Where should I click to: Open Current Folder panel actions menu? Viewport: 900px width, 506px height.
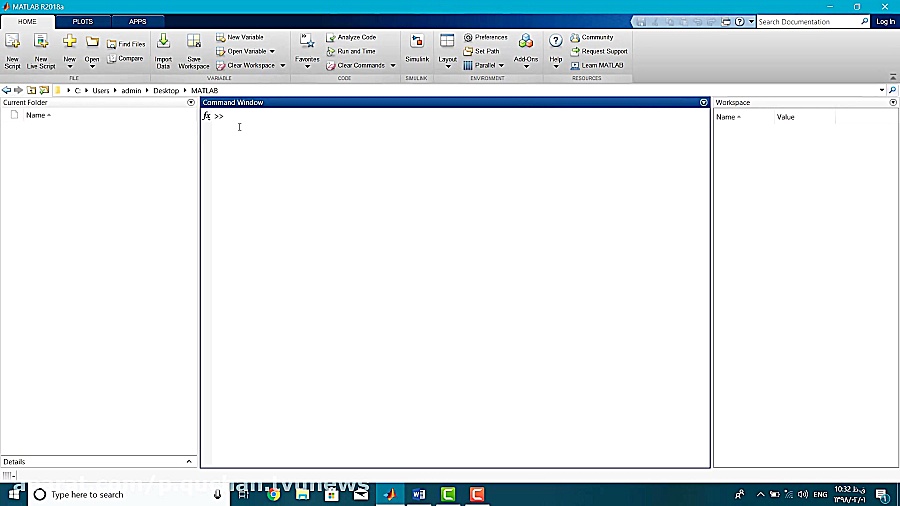pyautogui.click(x=191, y=103)
